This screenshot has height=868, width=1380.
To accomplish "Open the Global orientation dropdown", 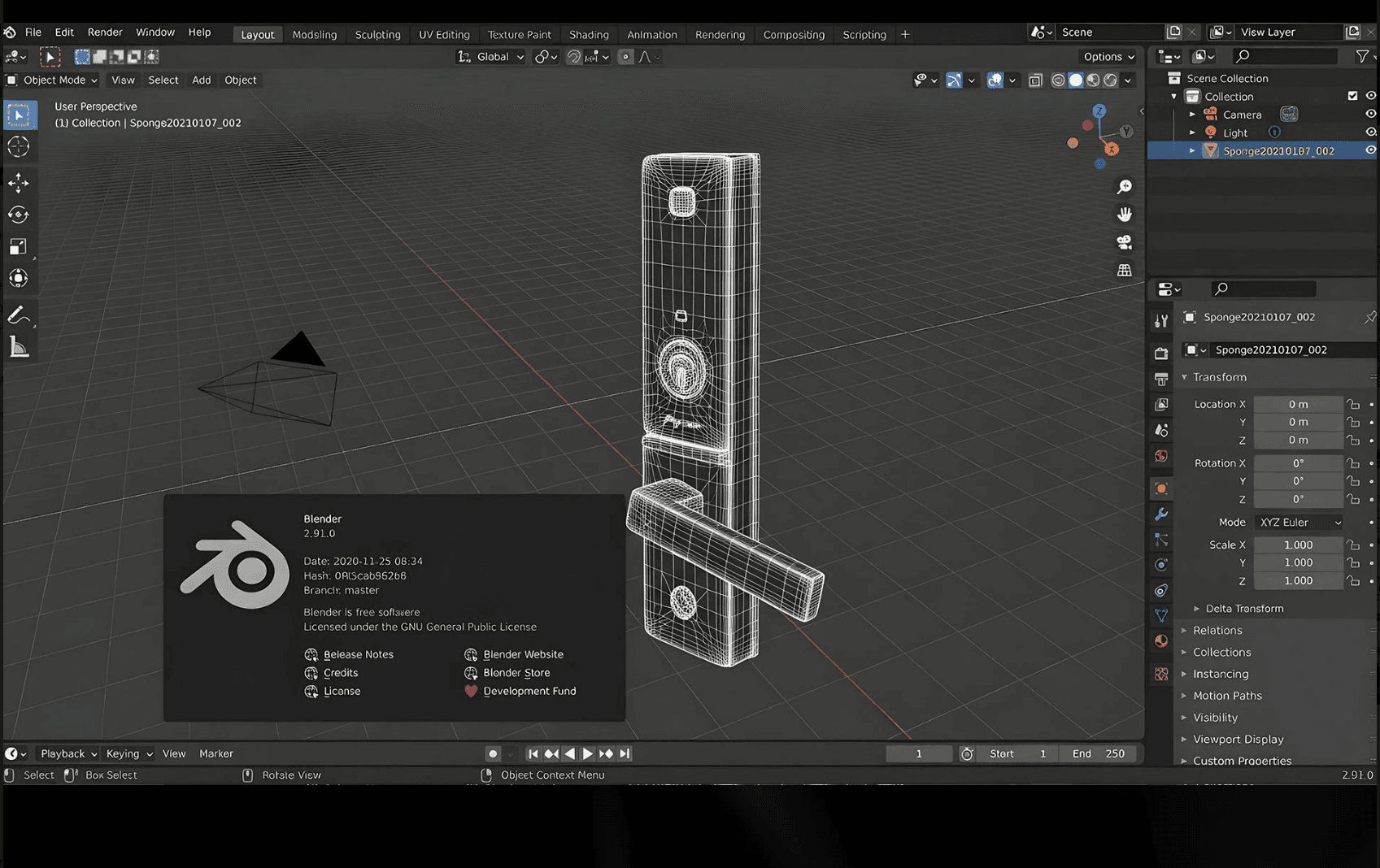I will pyautogui.click(x=491, y=56).
